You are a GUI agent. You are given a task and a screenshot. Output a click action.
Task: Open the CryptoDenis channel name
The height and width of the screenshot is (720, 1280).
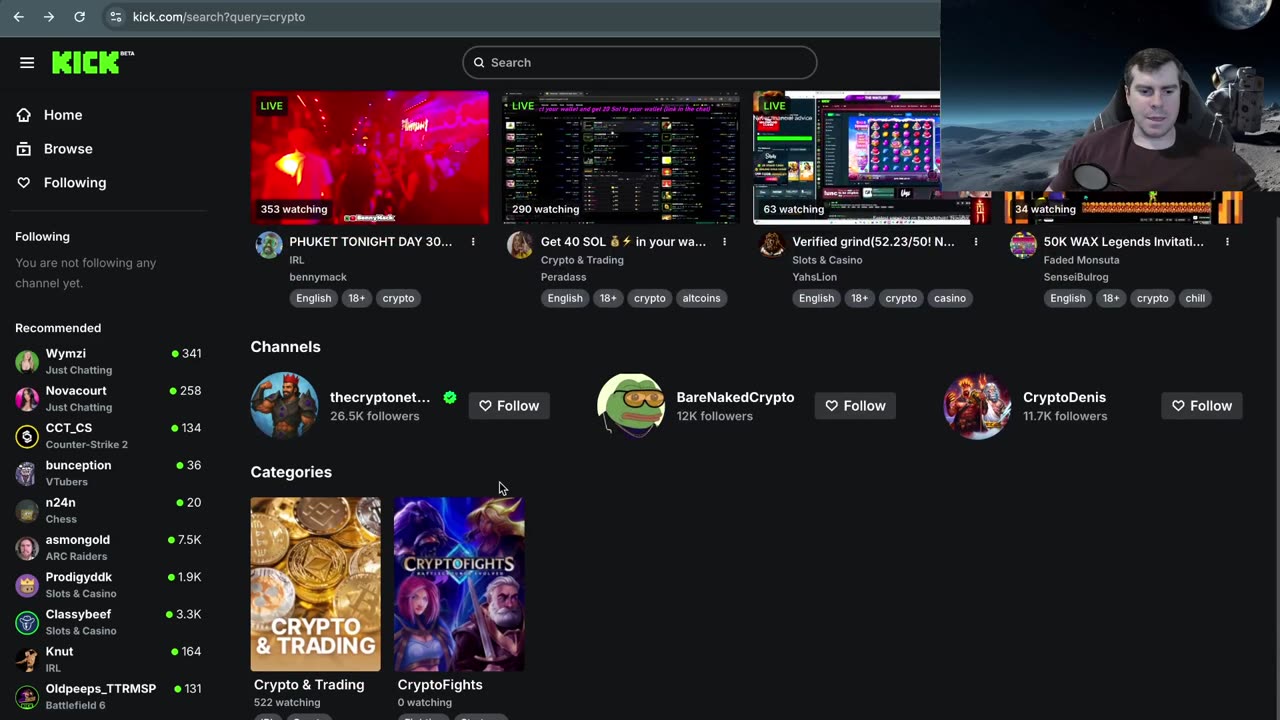tap(1064, 397)
